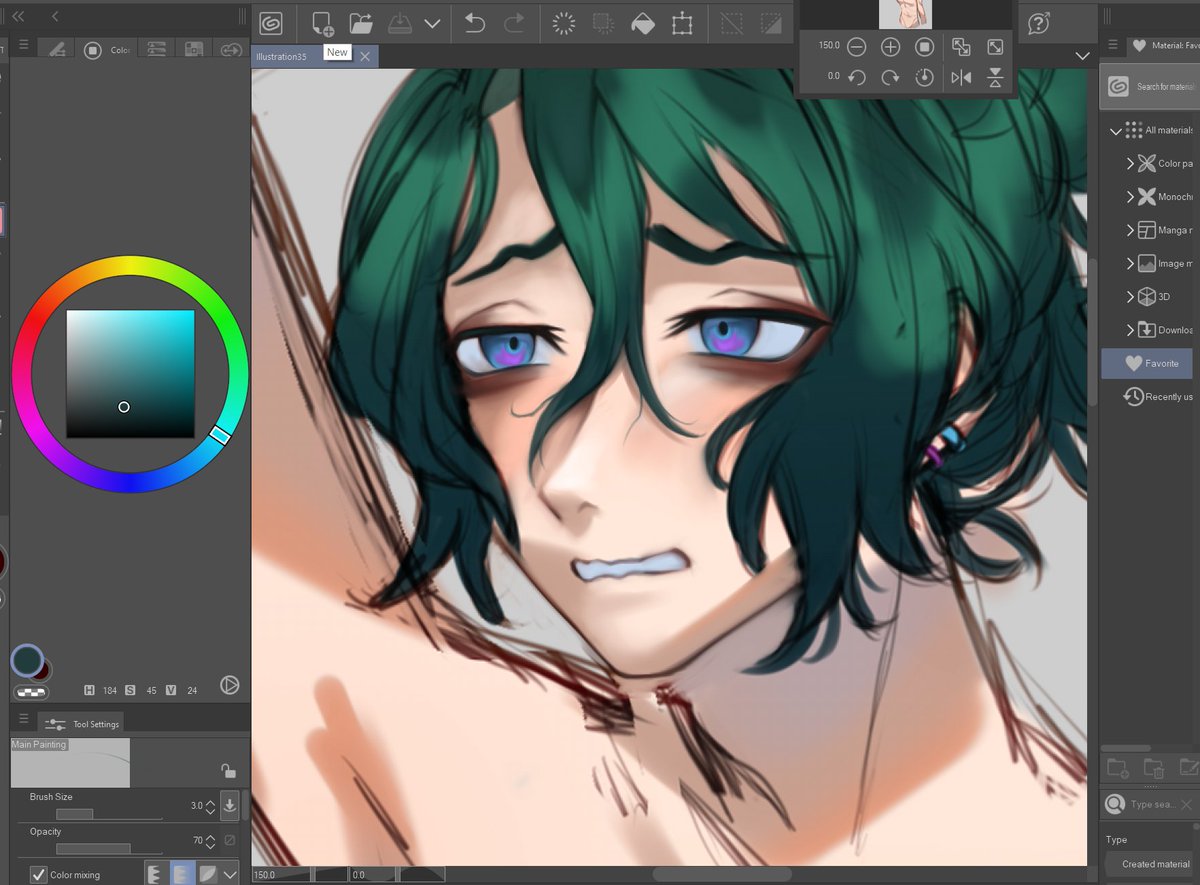The image size is (1200, 885).
Task: Open the dropdown arrow beside the Save icon
Action: click(x=432, y=23)
